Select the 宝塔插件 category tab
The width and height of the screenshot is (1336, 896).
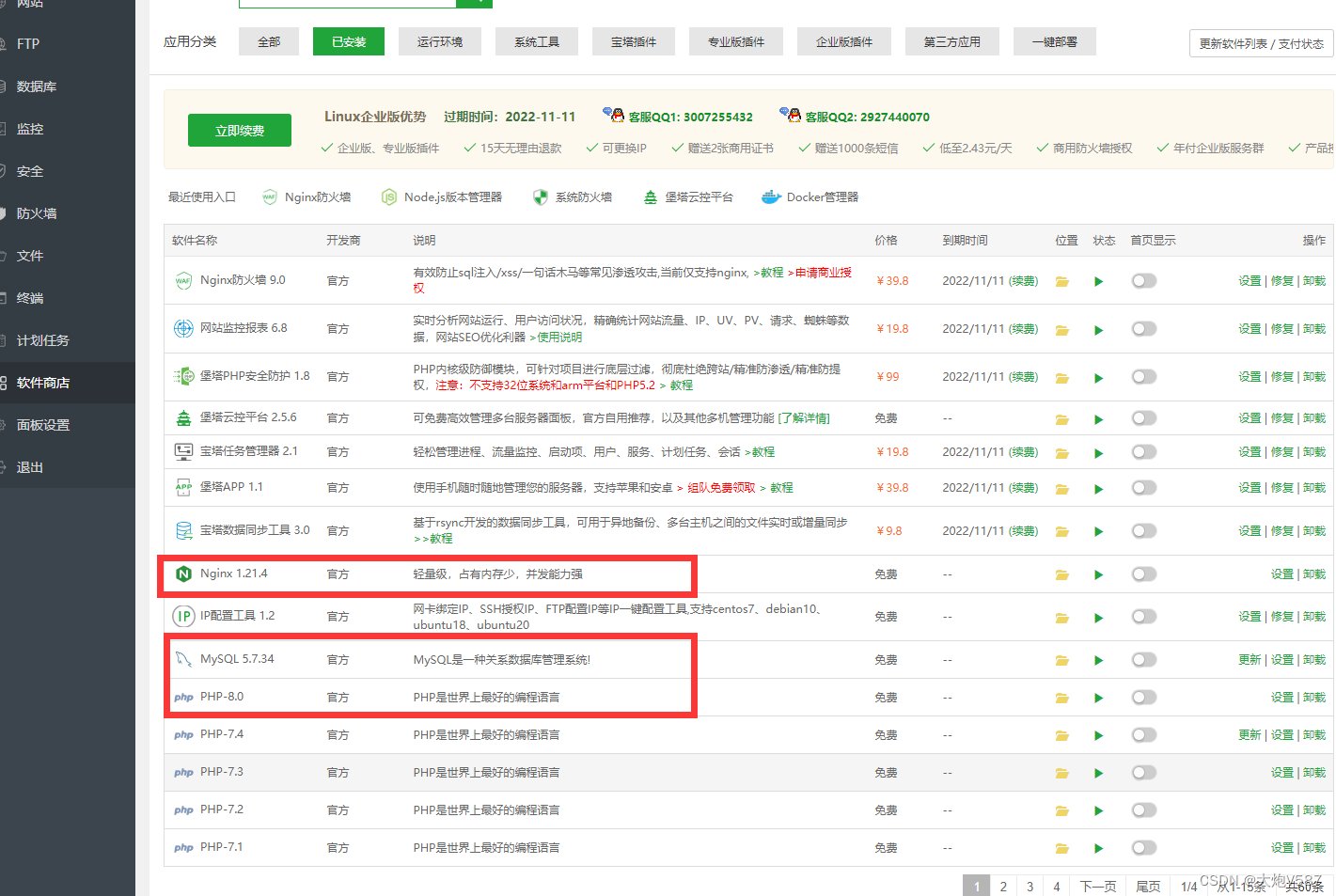tap(634, 41)
